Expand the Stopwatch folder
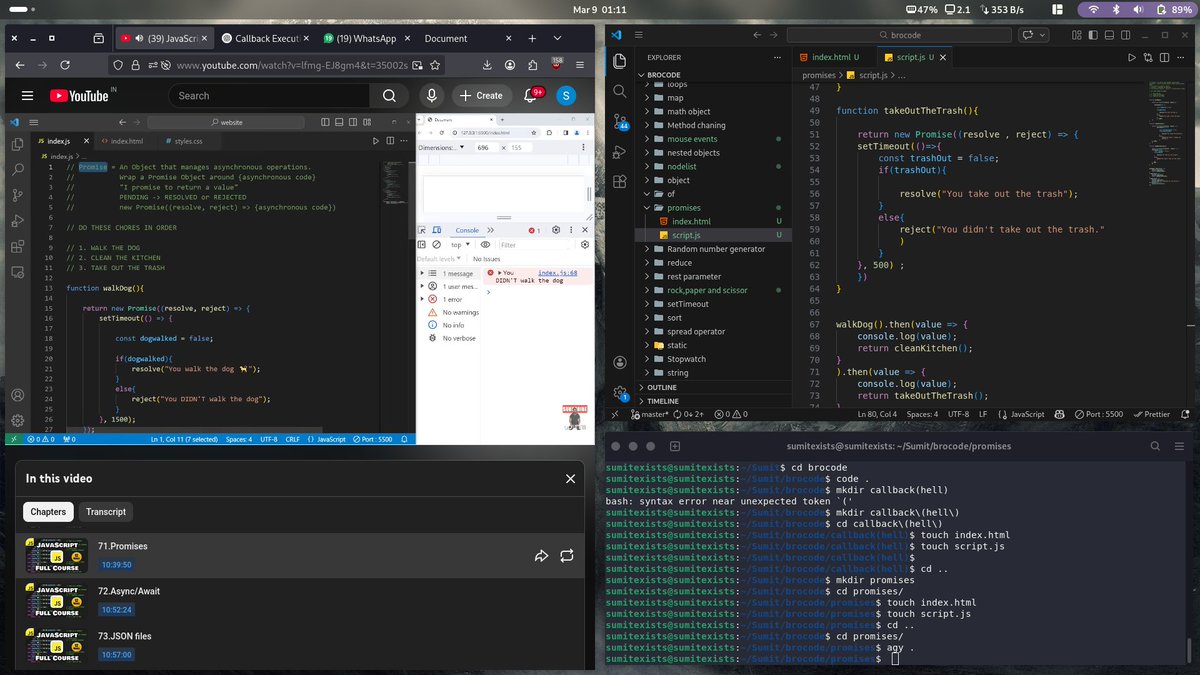Screen dimensions: 1200x675 point(647,359)
